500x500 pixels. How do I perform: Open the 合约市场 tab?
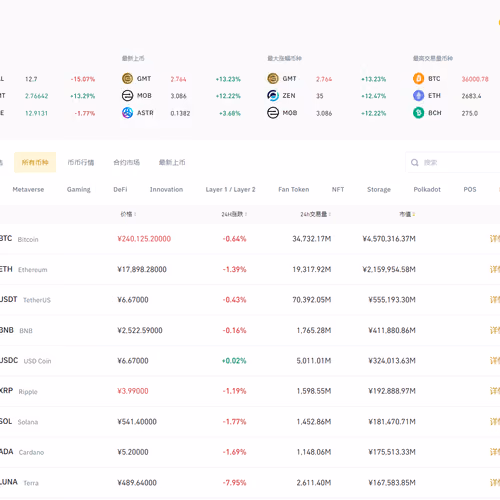(x=126, y=162)
